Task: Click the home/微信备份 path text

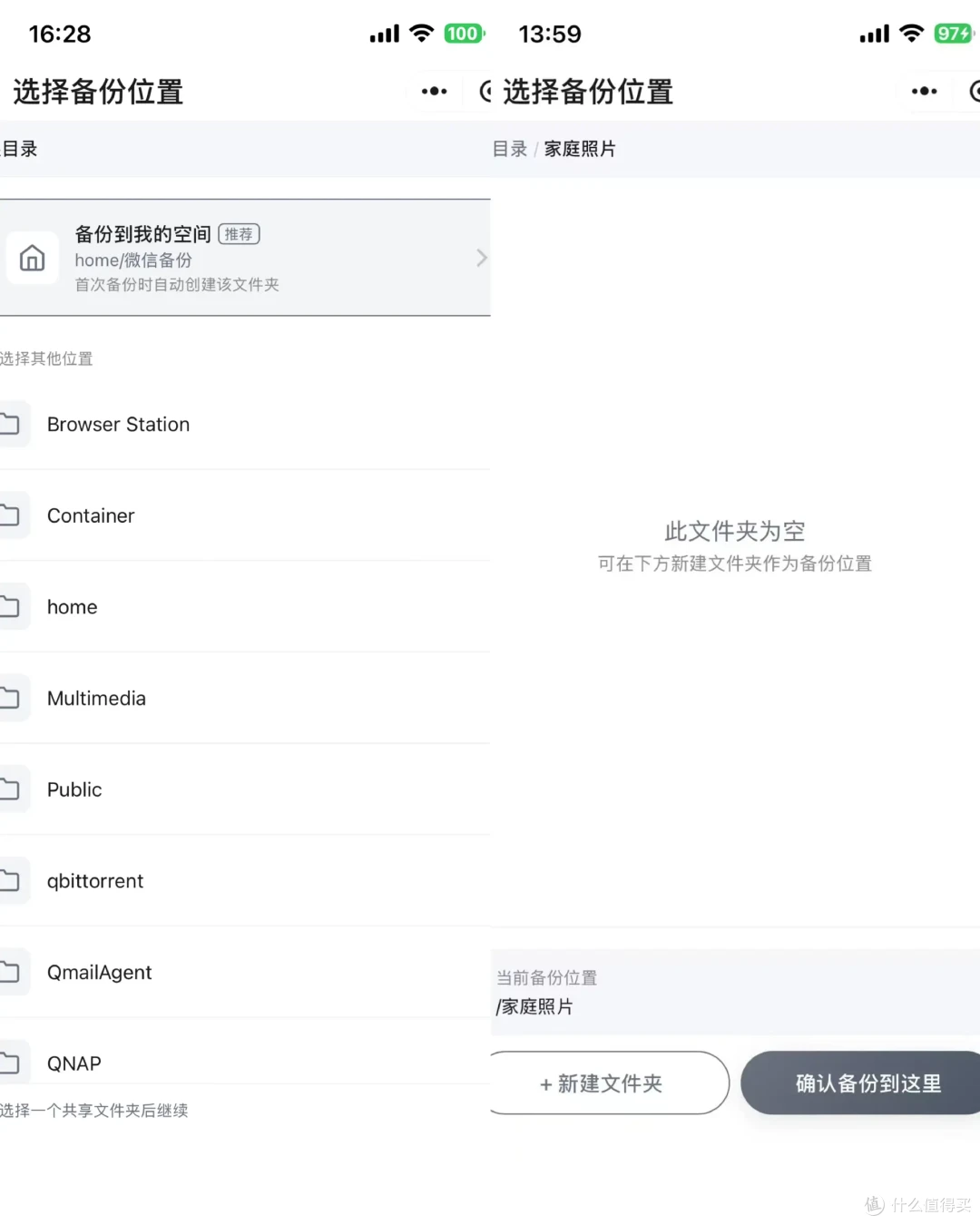Action: pyautogui.click(x=133, y=260)
